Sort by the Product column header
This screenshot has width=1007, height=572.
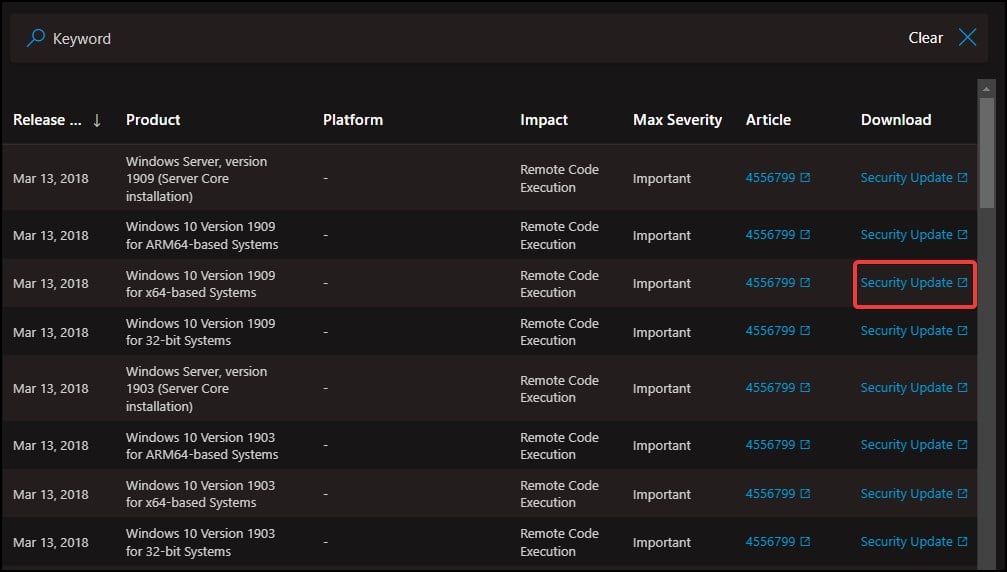tap(153, 120)
